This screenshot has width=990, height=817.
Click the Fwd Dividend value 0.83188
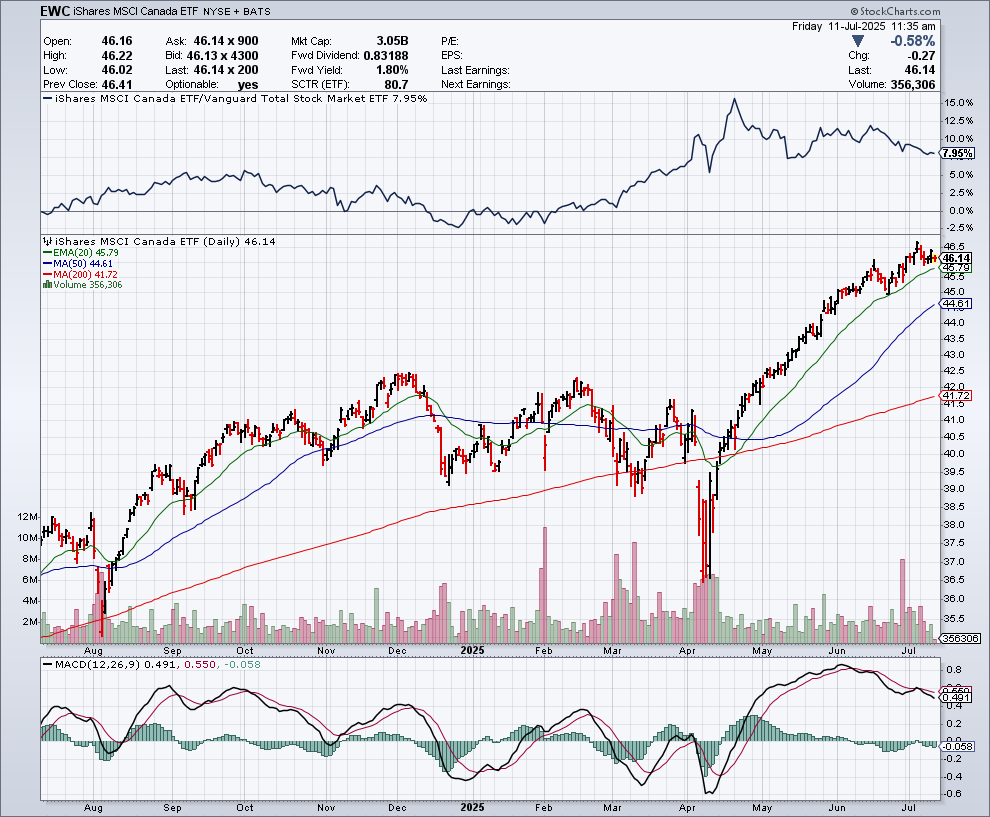[x=386, y=56]
